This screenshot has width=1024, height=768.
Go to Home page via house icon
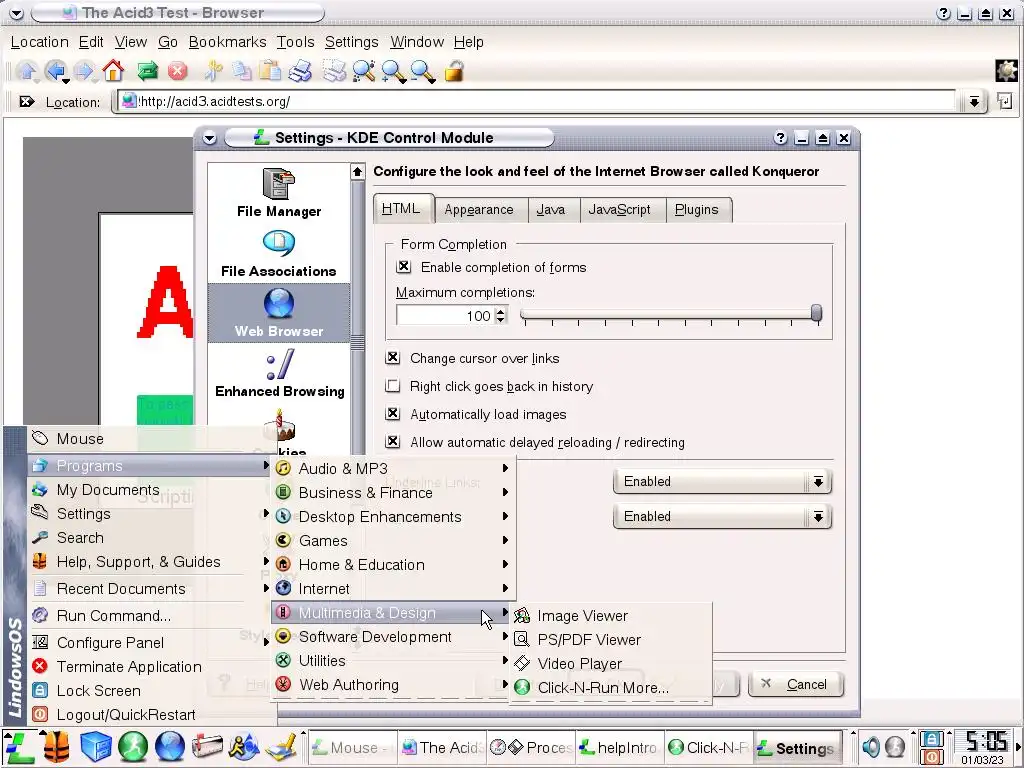coord(114,71)
